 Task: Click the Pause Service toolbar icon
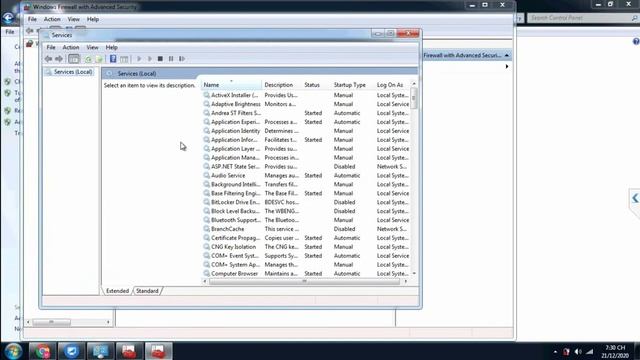(171, 59)
